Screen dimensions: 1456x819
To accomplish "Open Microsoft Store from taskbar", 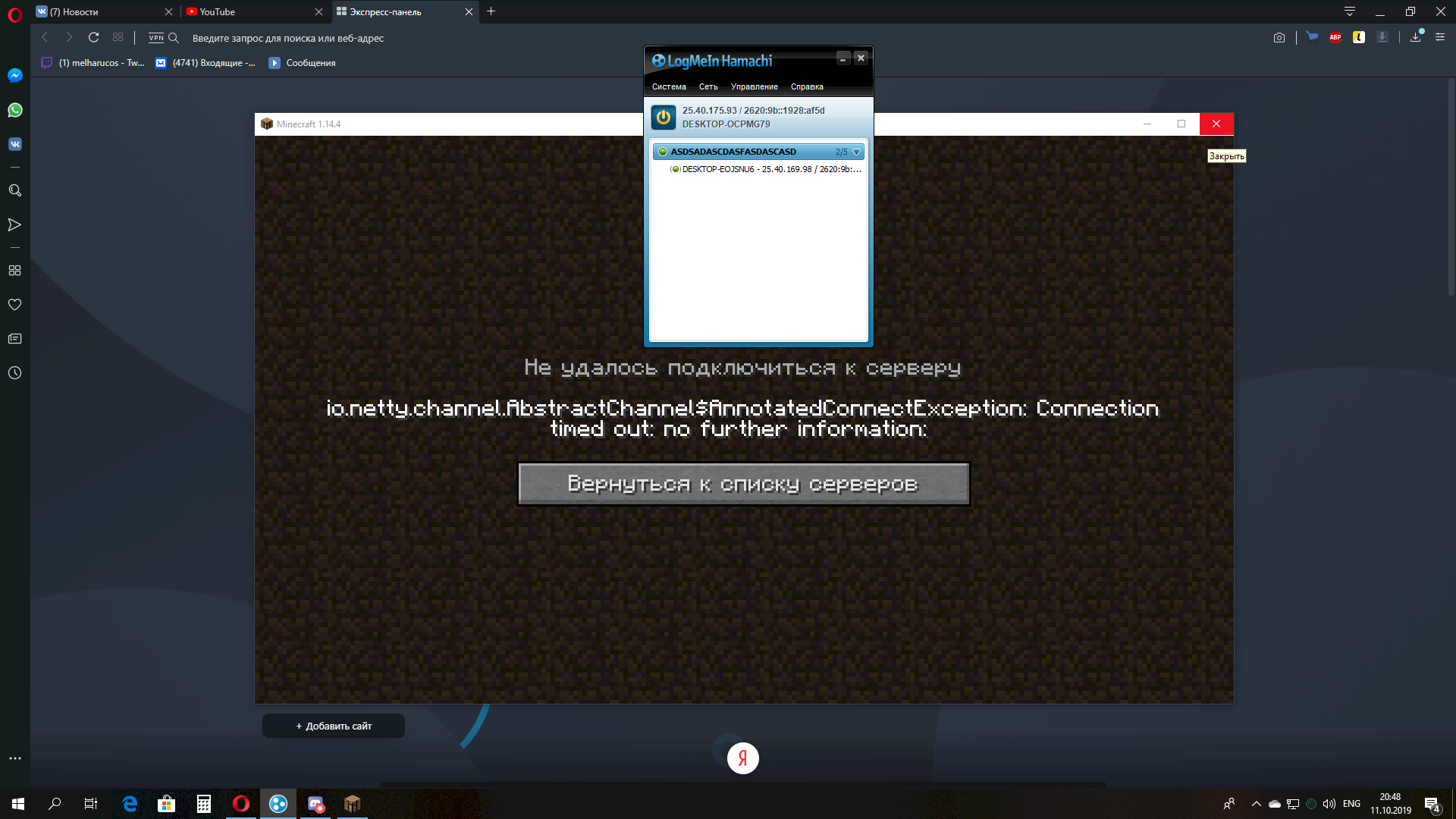I will coord(167,804).
